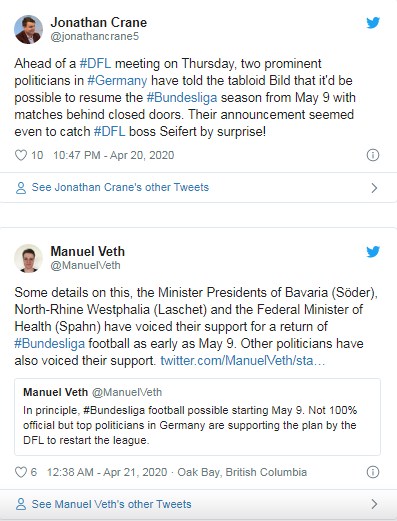Click person icon beside See Manuel Veth's other Tweets
397x521 pixels.
point(21,504)
